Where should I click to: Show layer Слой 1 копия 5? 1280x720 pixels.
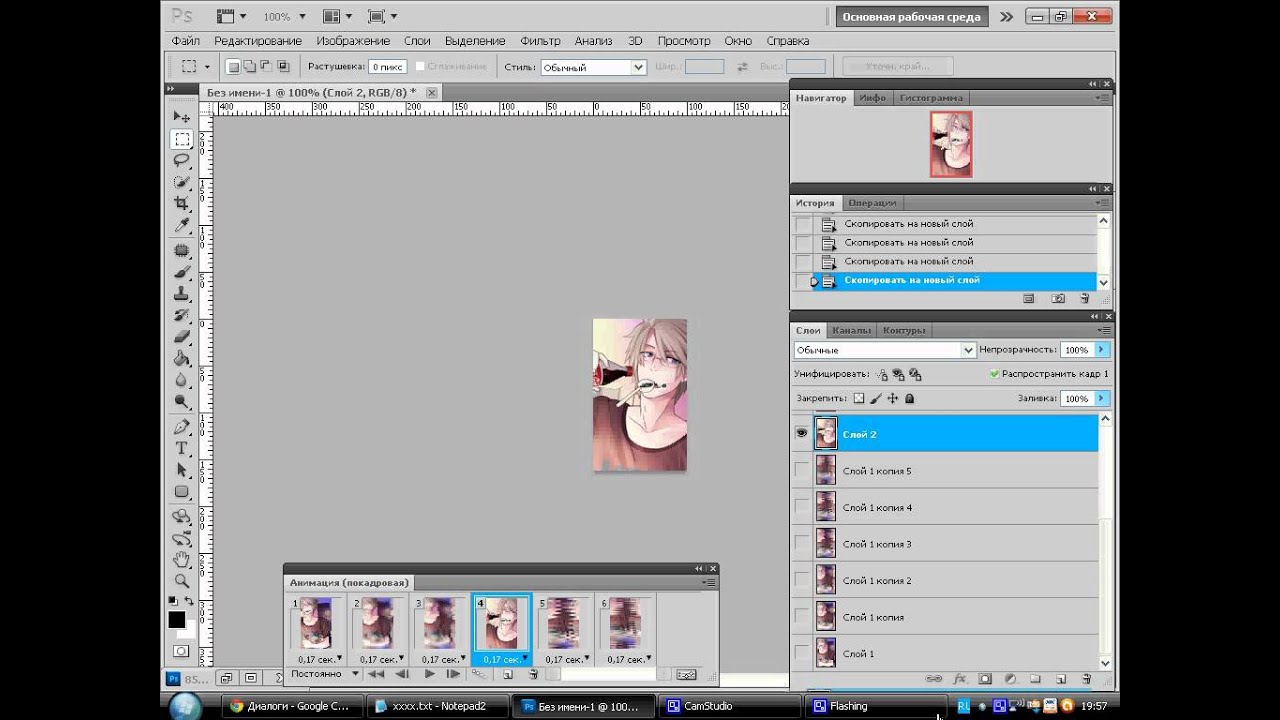[802, 470]
